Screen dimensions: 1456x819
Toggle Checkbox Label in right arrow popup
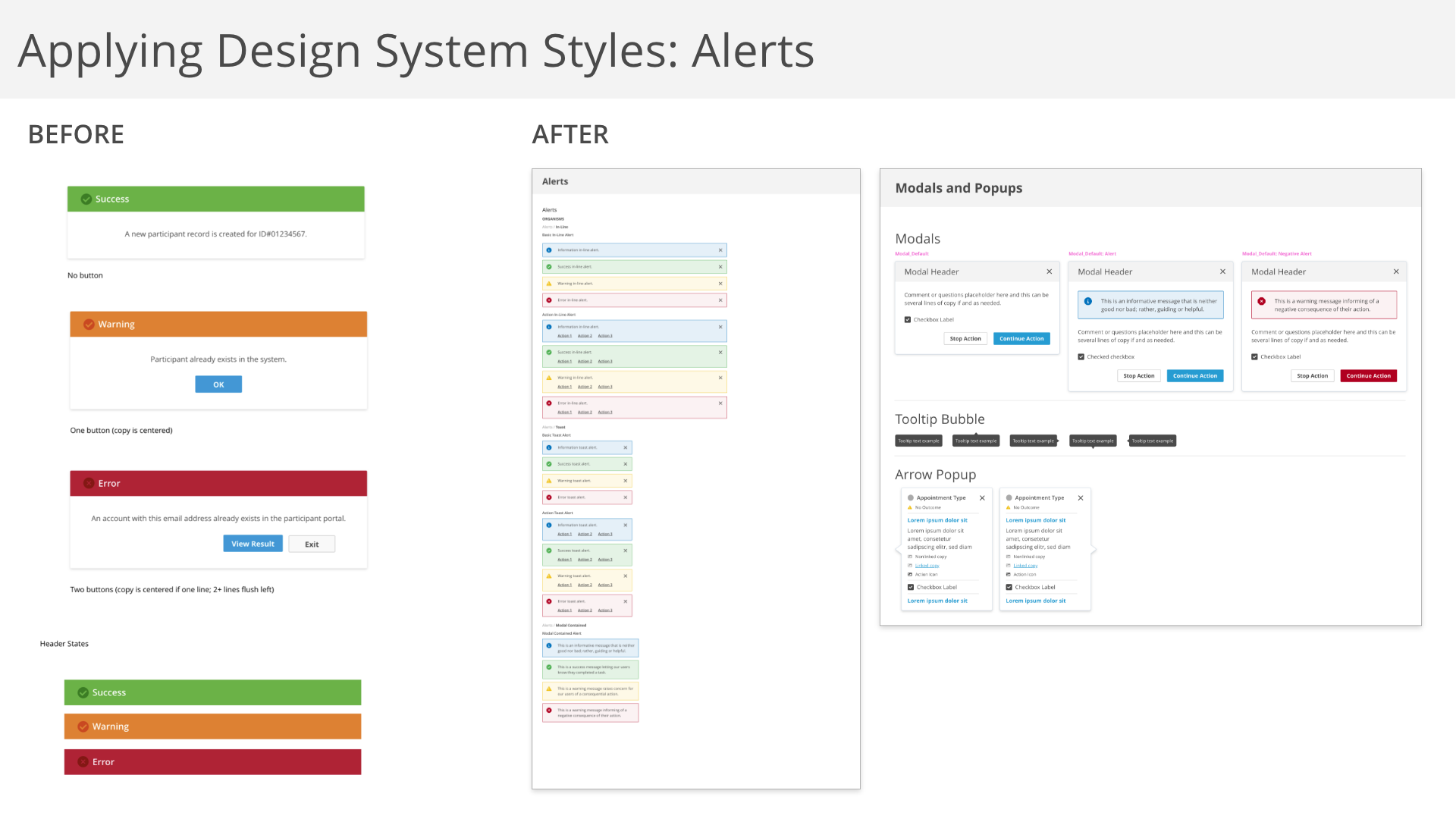coord(1009,587)
